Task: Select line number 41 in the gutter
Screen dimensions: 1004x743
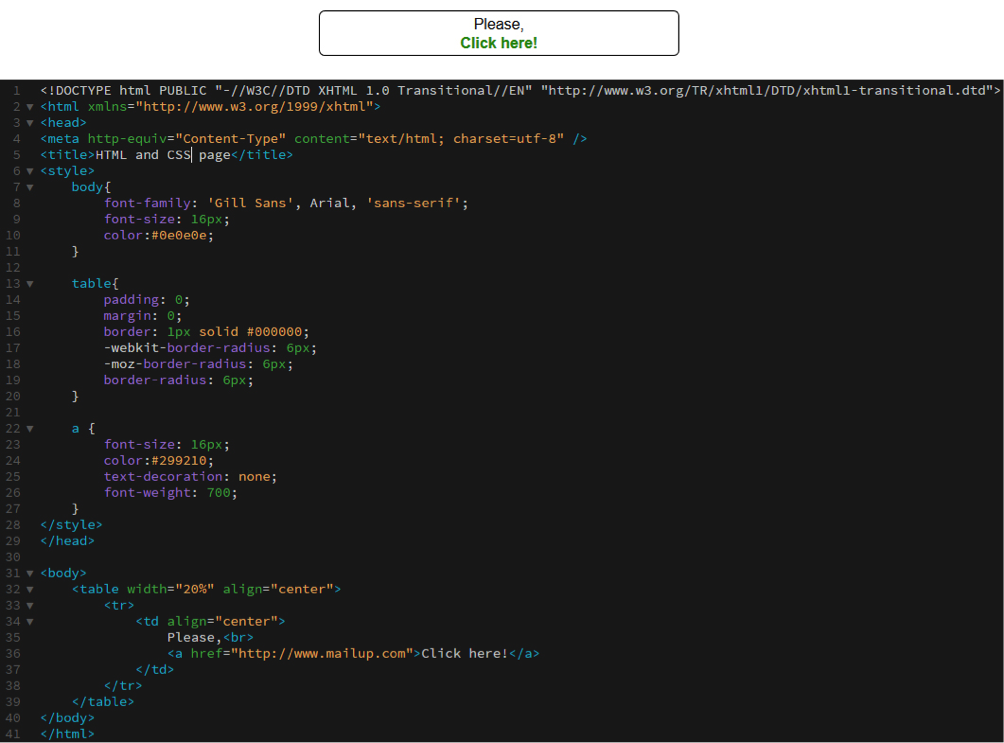Action: point(13,734)
